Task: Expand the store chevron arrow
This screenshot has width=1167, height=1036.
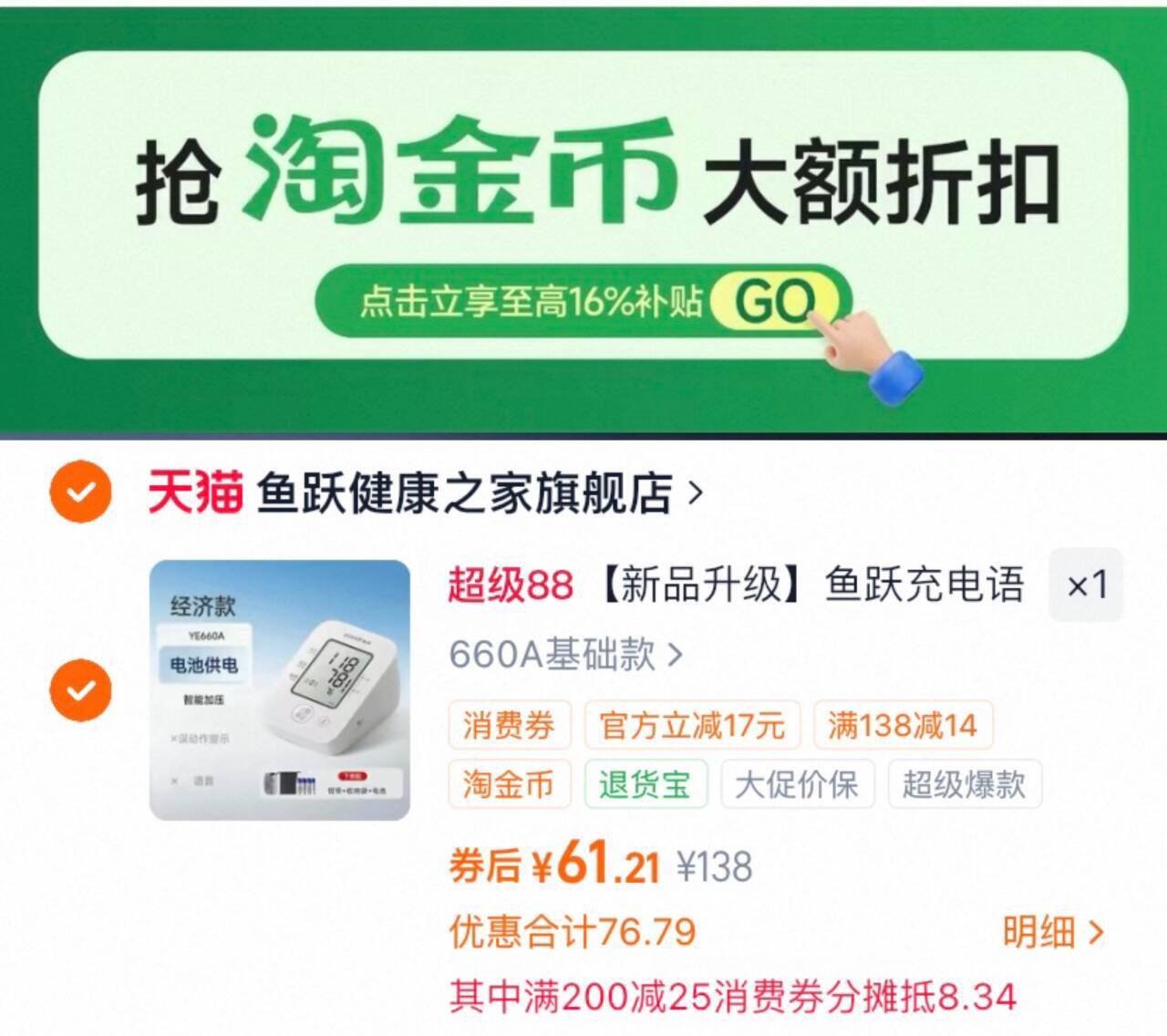Action: [x=696, y=493]
